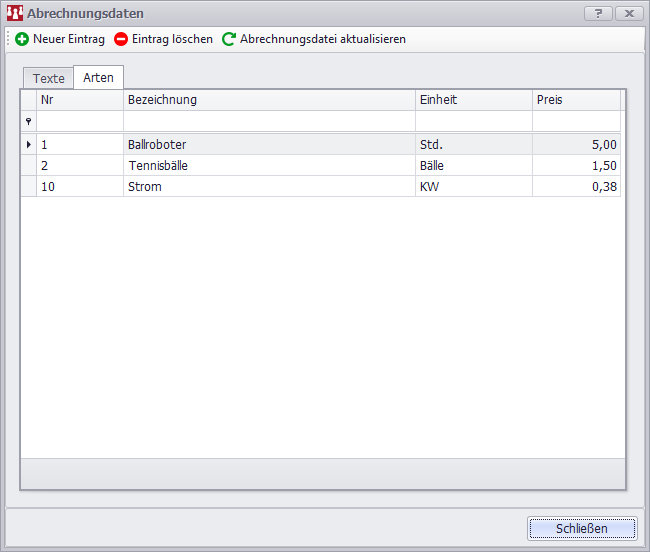
Task: Sort by the Nr column header
Action: pyautogui.click(x=79, y=100)
